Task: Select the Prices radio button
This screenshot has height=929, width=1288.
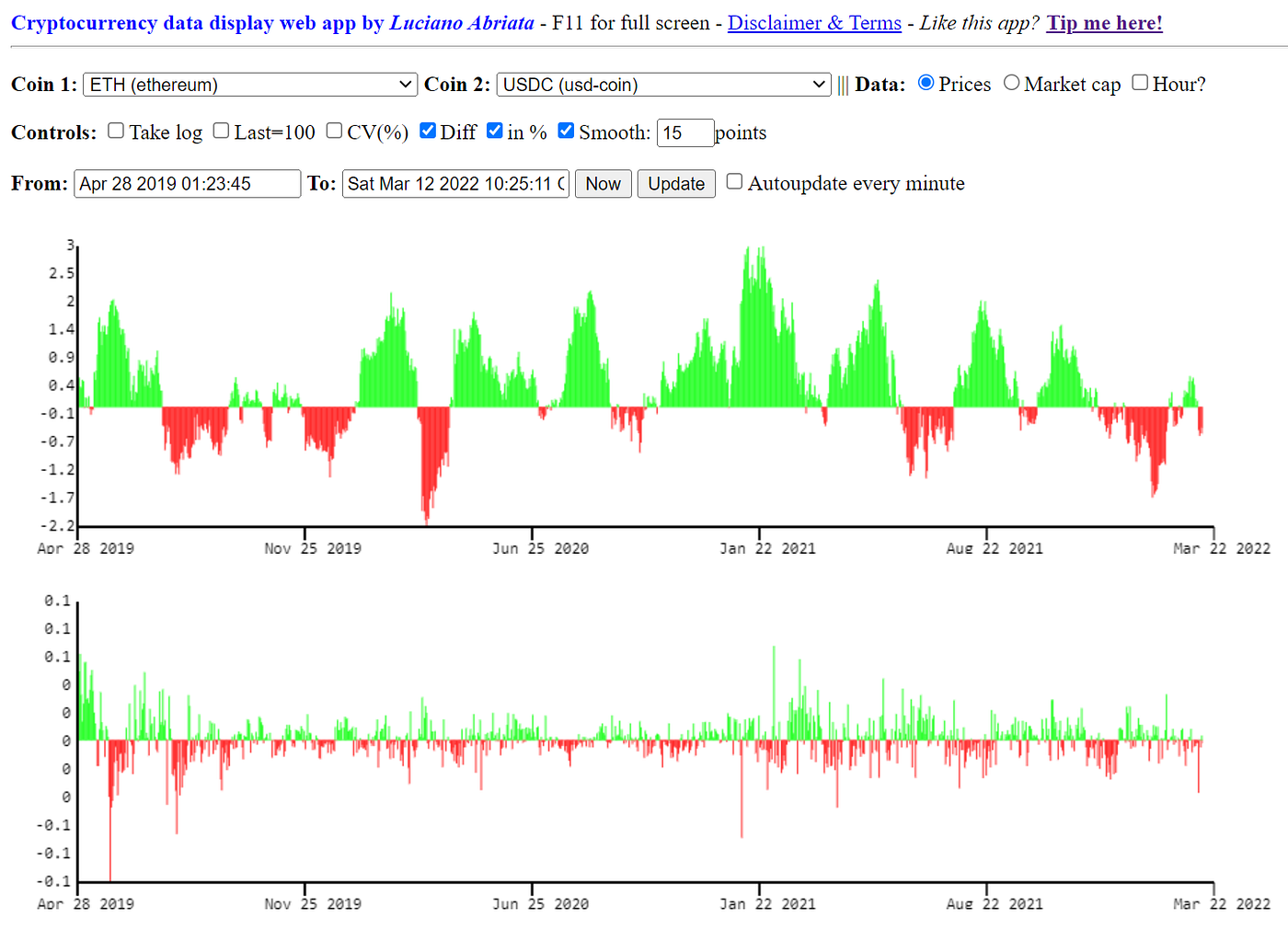Action: pos(926,83)
